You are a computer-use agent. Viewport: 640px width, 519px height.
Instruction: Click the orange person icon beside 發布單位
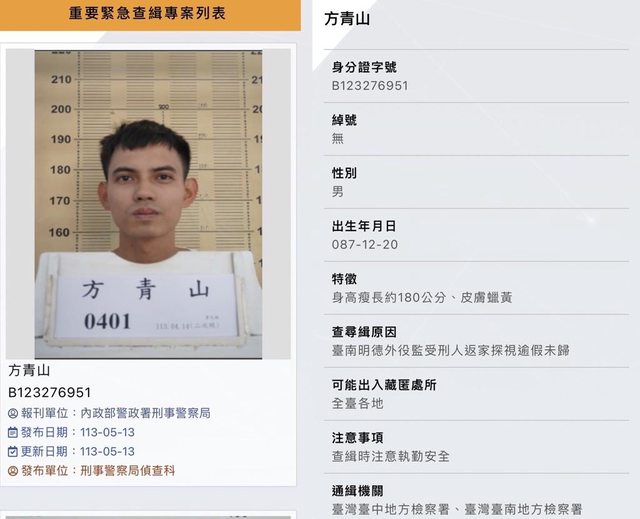click(x=13, y=471)
